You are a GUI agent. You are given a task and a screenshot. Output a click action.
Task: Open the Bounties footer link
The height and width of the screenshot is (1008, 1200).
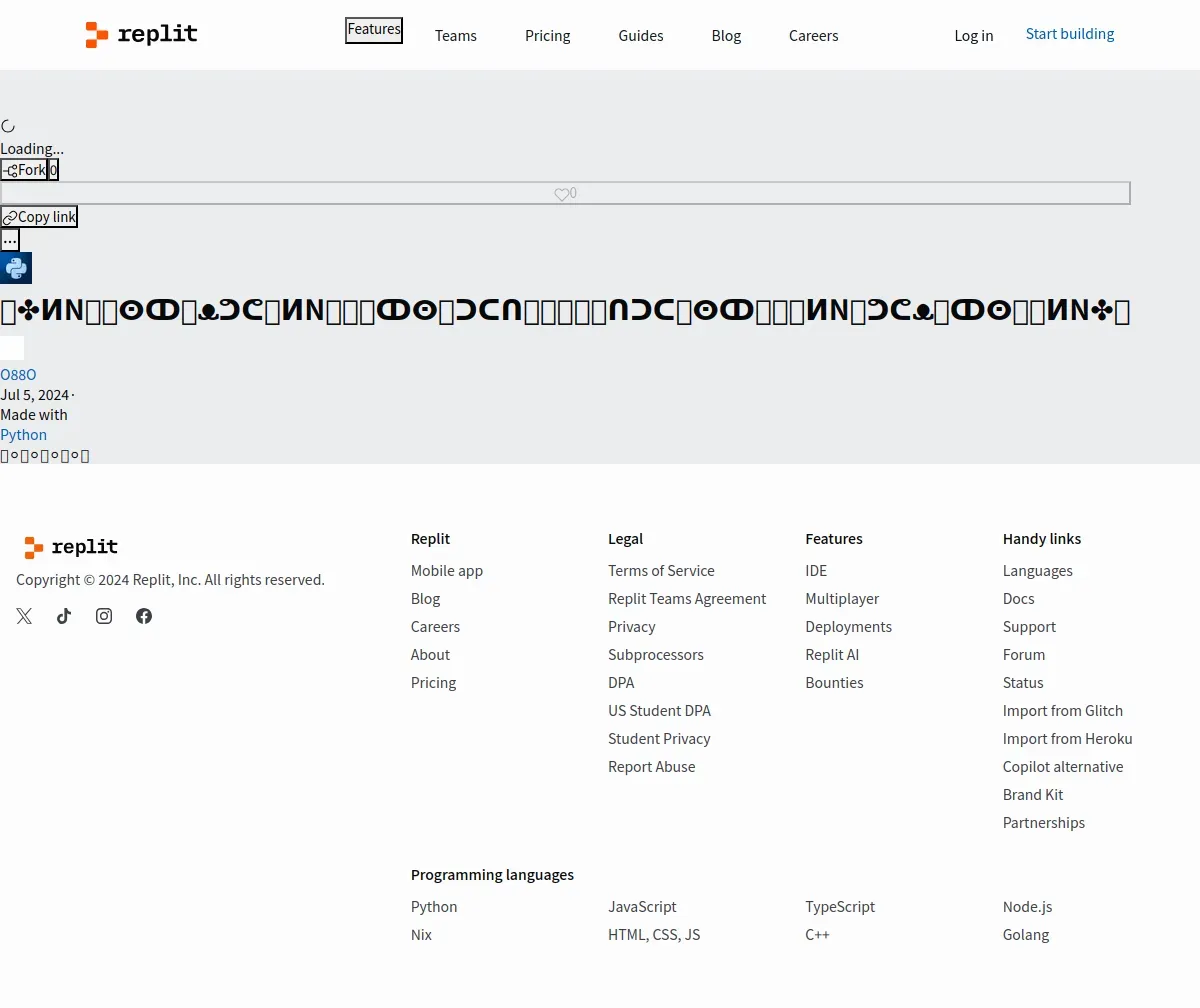point(835,683)
